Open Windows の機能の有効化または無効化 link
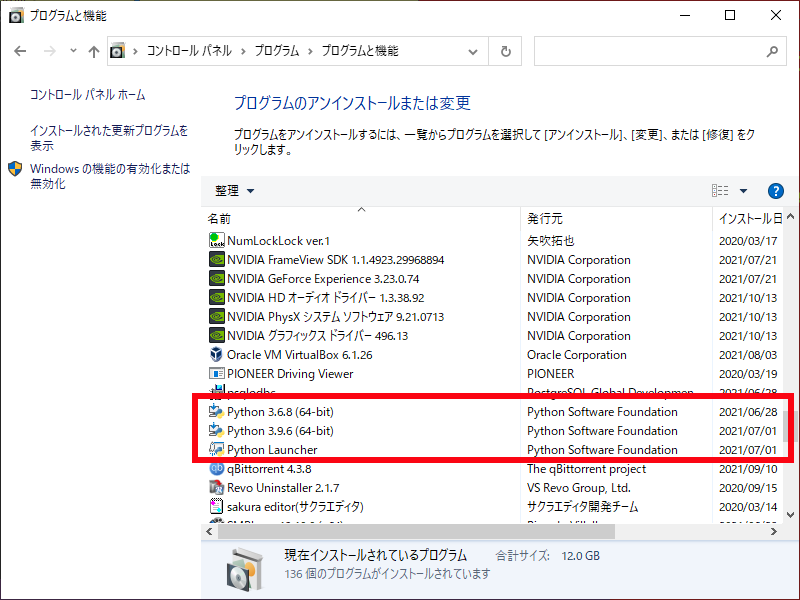This screenshot has width=800, height=600. tap(110, 176)
